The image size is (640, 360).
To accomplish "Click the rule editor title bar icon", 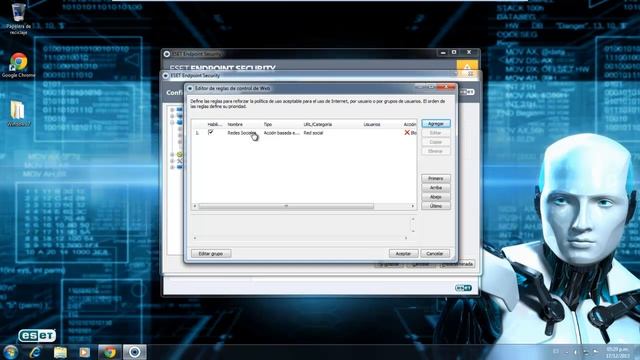I will click(190, 88).
